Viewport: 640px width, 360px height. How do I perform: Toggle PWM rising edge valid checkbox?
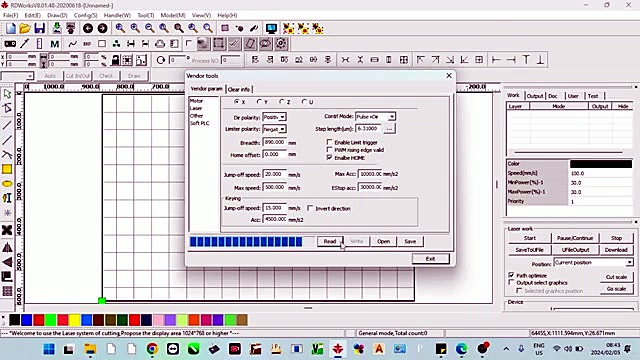click(x=329, y=150)
